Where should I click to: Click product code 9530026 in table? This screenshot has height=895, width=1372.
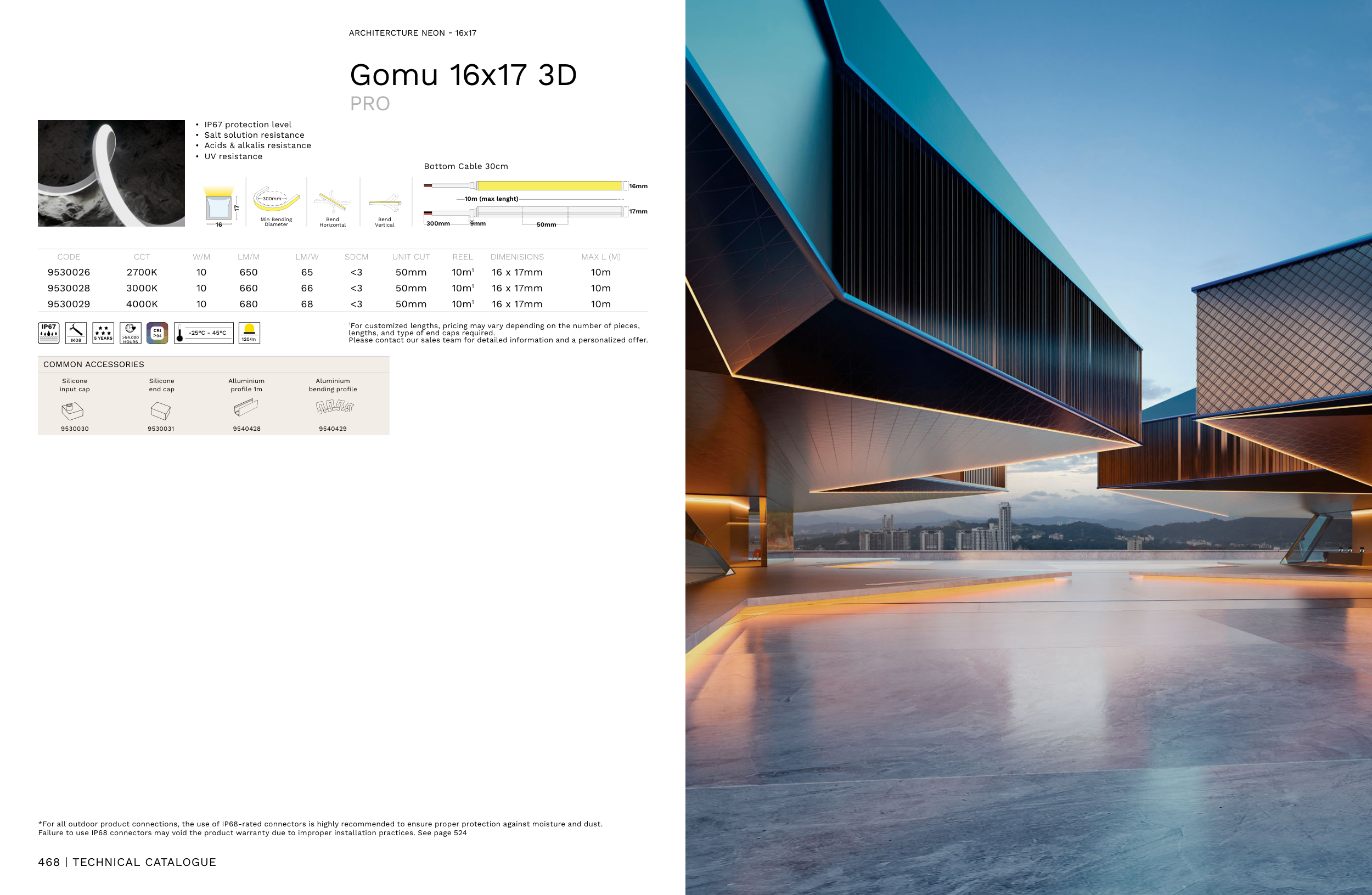pos(69,272)
